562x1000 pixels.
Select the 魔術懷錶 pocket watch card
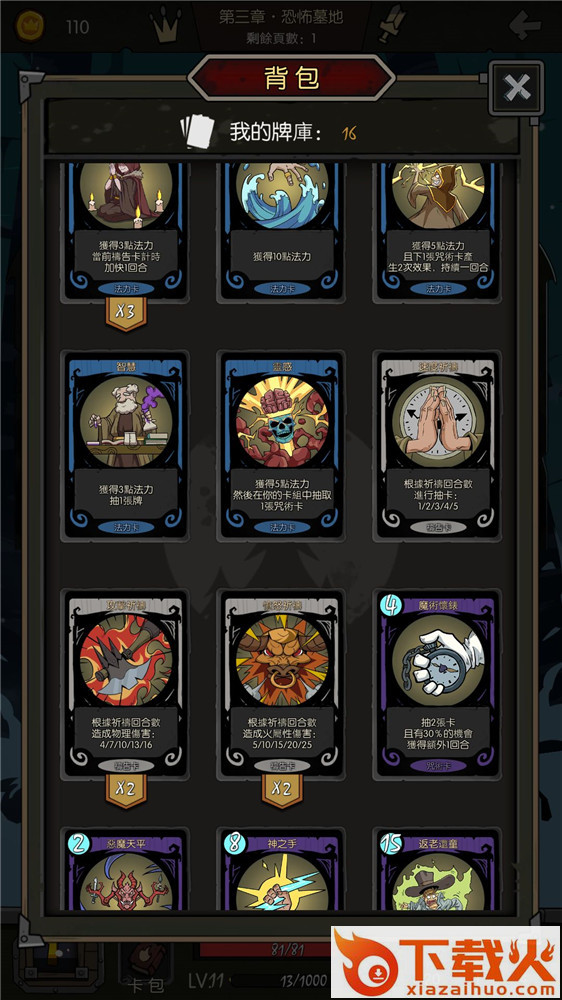(438, 684)
